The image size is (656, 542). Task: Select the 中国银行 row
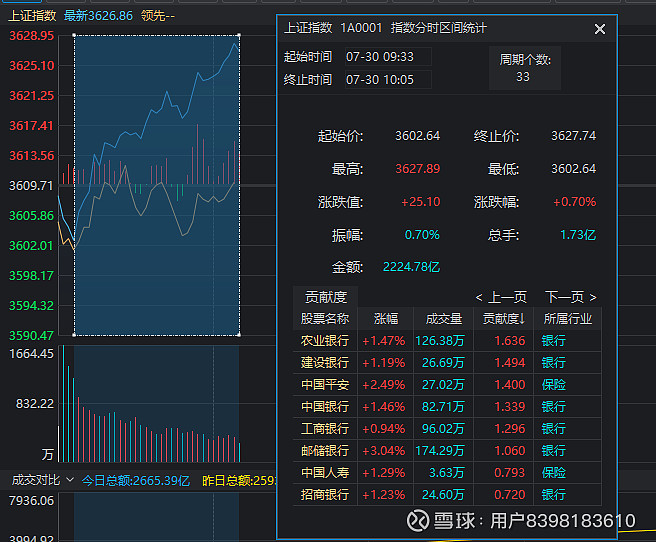pos(447,406)
